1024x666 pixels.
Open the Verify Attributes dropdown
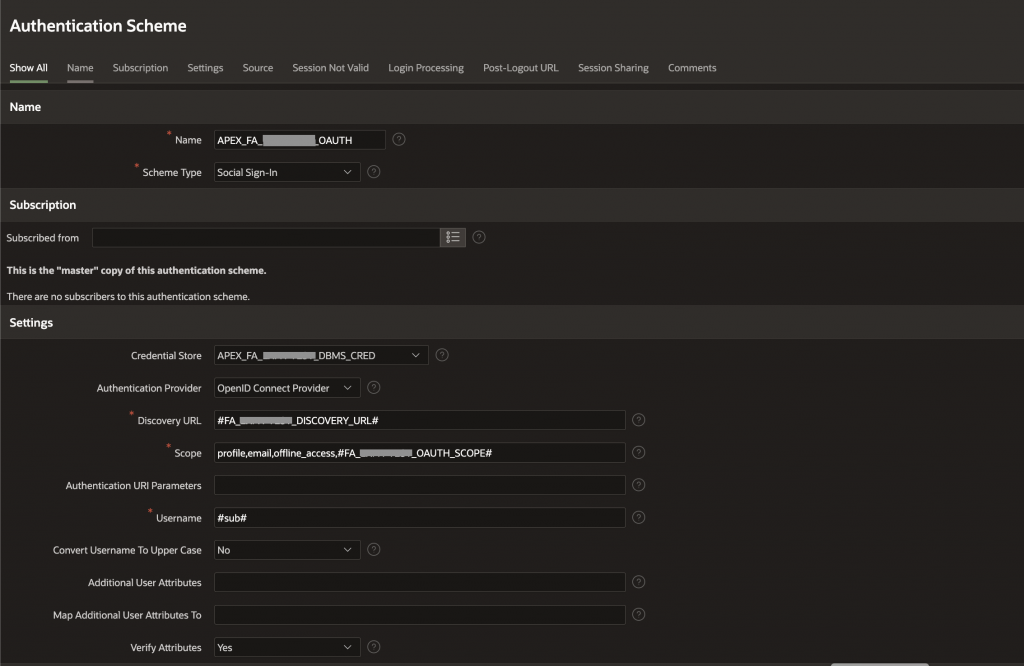coord(287,647)
